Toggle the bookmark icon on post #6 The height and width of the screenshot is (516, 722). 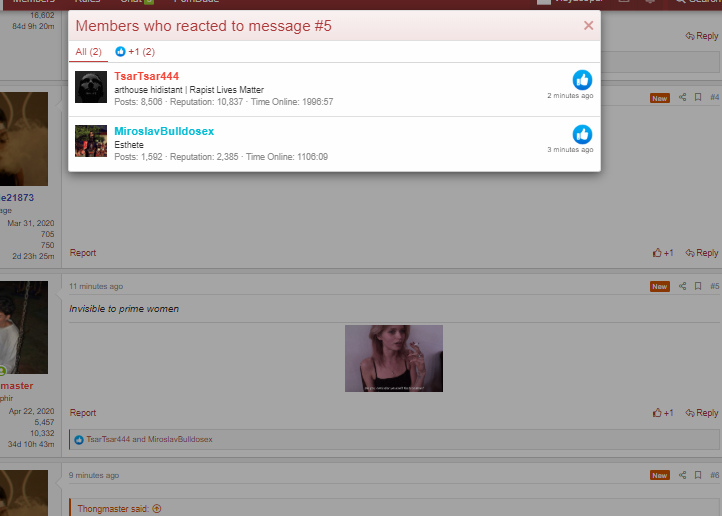(x=697, y=475)
